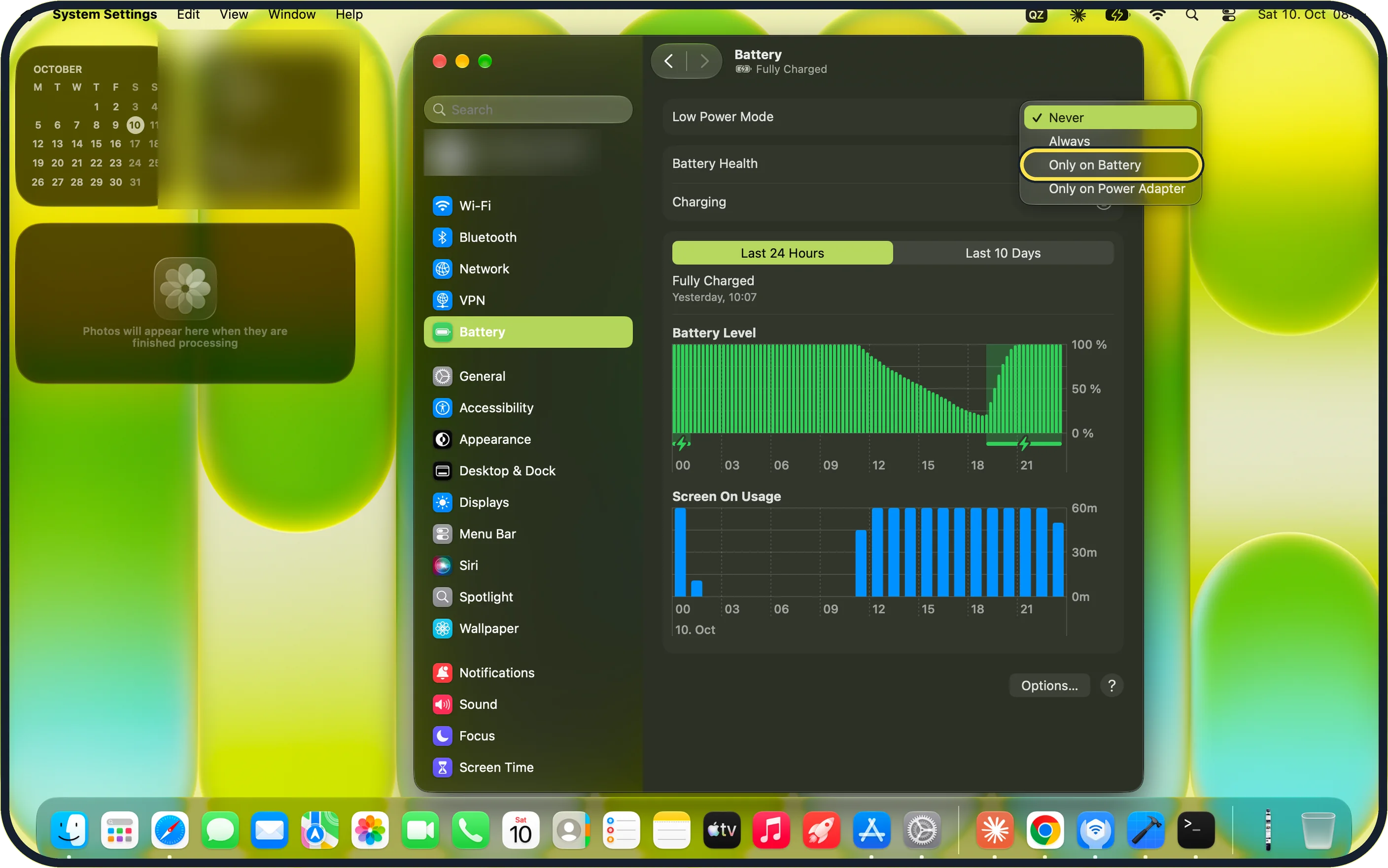Open Displays settings
This screenshot has width=1388, height=868.
[527, 502]
